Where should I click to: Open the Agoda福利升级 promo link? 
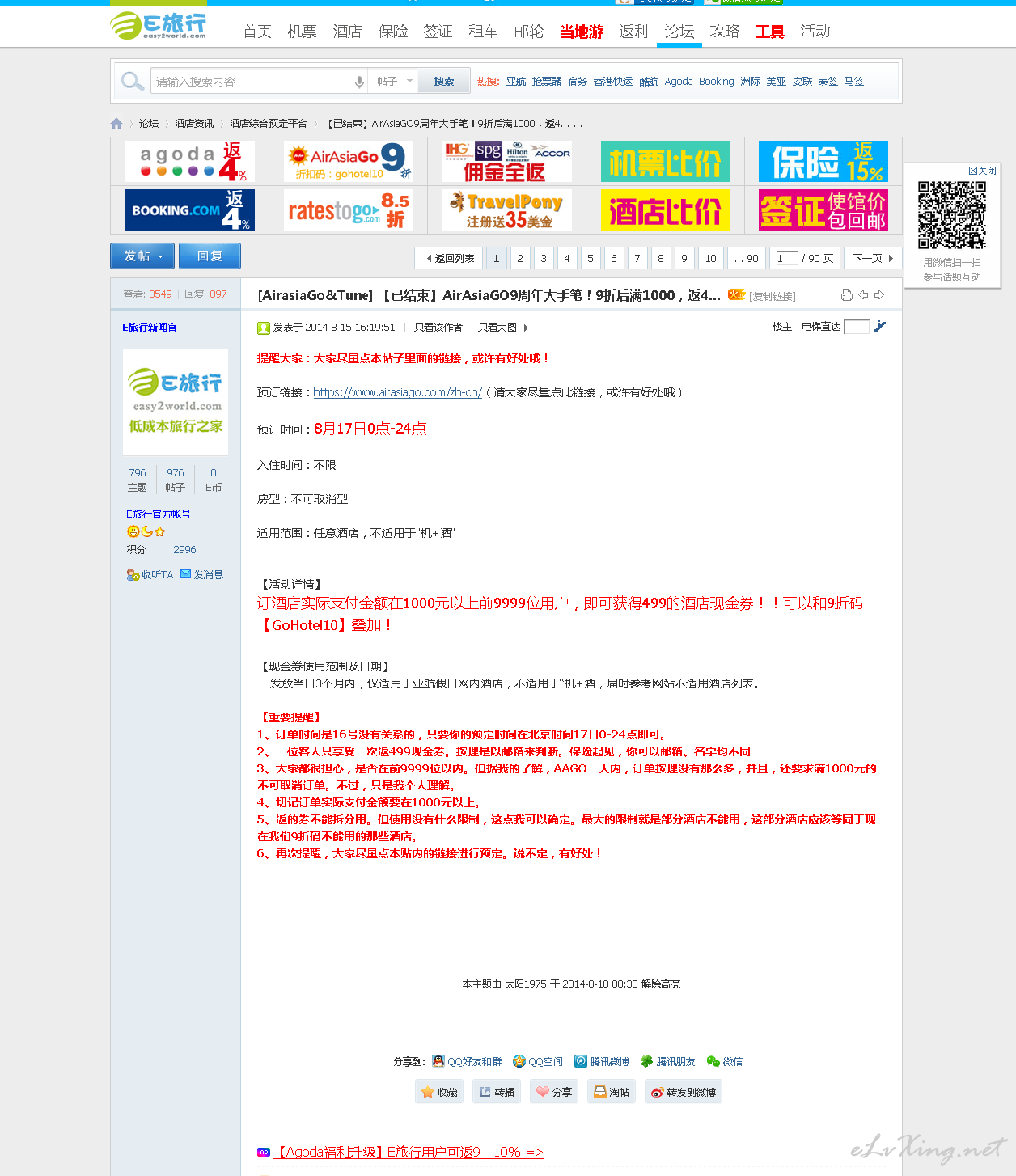click(409, 1152)
